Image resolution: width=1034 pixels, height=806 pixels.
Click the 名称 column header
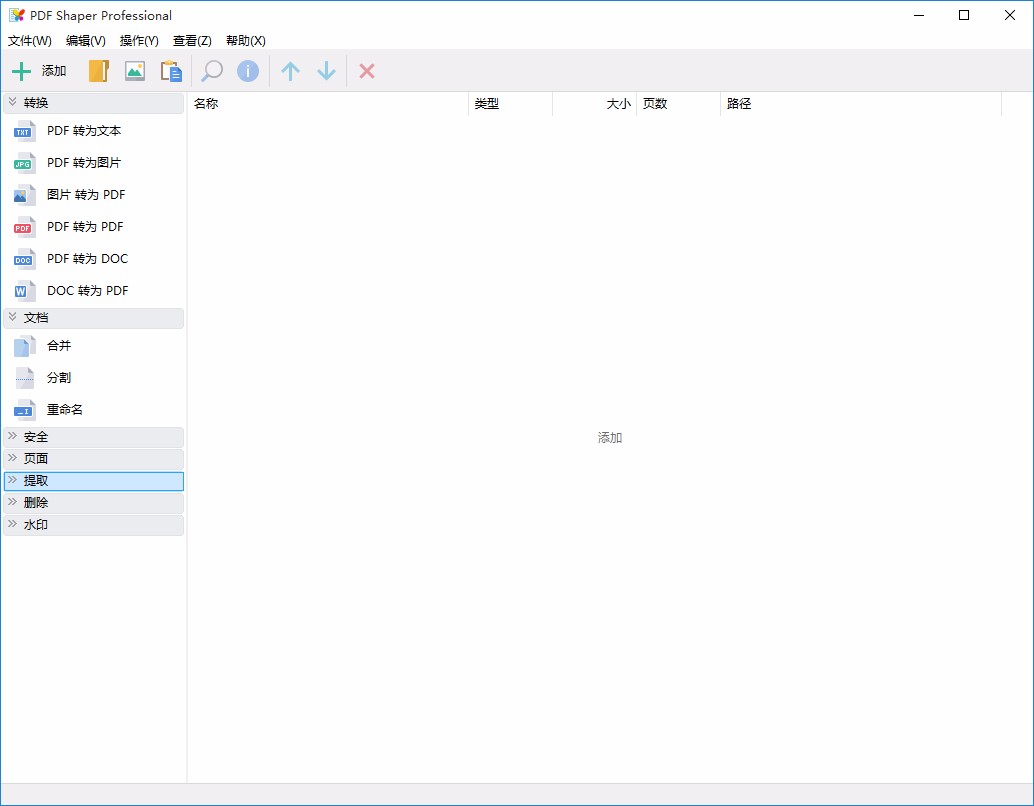(207, 103)
